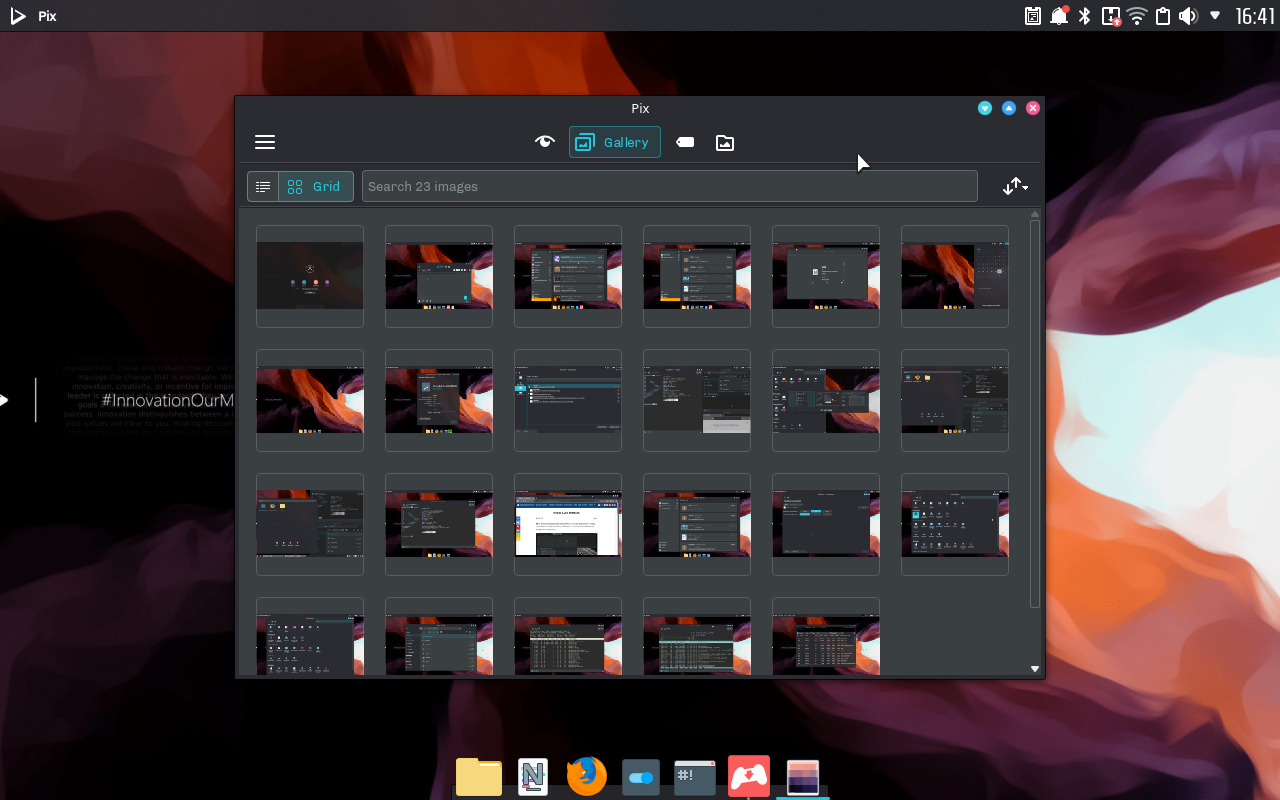
Task: Click the Bluetooth icon in the system tray
Action: point(1084,16)
